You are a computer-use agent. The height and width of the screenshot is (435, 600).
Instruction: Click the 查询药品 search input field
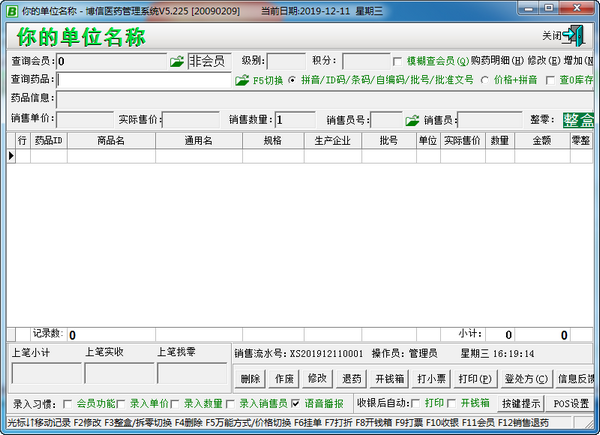pyautogui.click(x=145, y=80)
